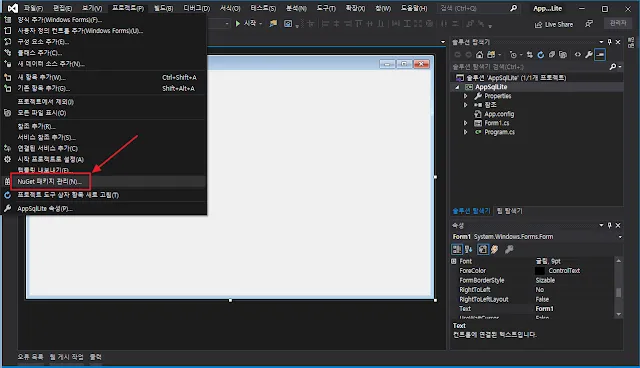Choose Add connected service menu entry

[x=47, y=148]
